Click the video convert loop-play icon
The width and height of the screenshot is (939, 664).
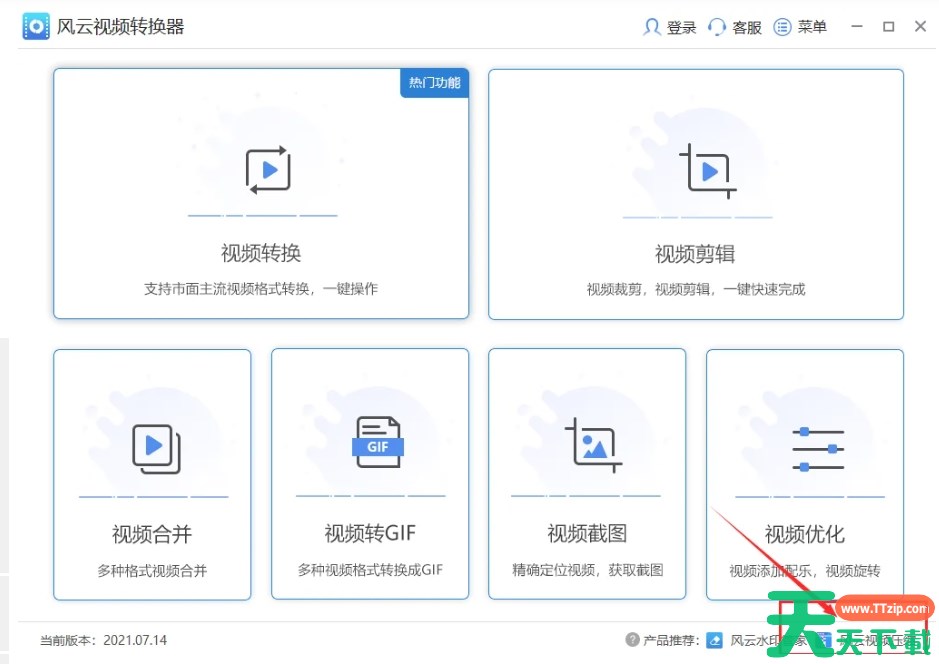267,170
